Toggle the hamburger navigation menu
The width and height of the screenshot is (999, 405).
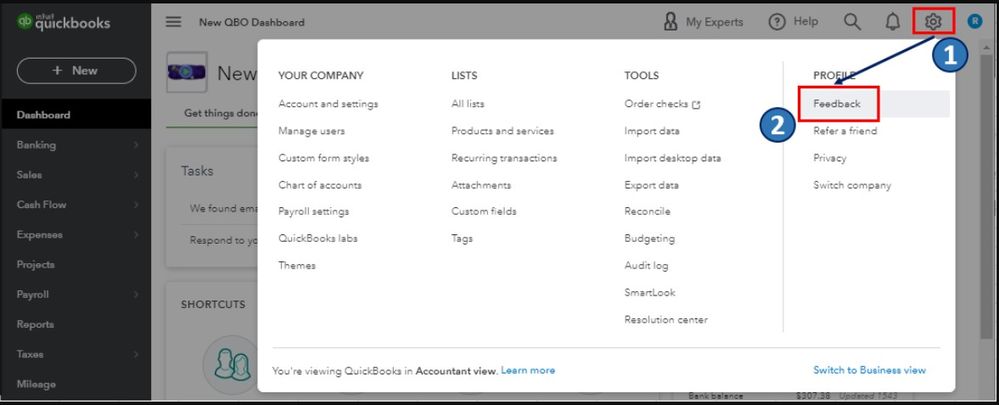click(x=174, y=22)
